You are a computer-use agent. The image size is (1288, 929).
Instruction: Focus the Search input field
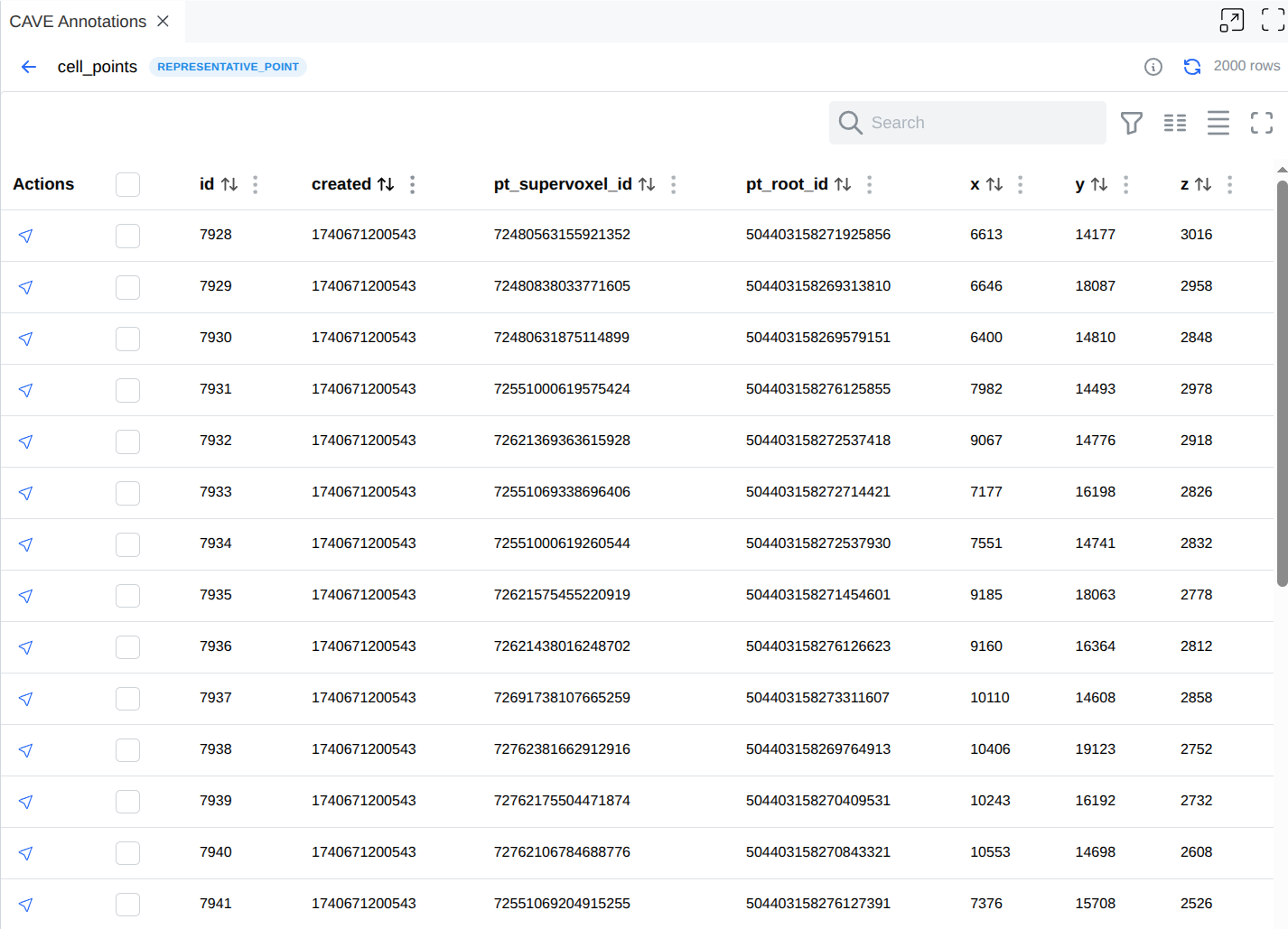pyautogui.click(x=967, y=123)
